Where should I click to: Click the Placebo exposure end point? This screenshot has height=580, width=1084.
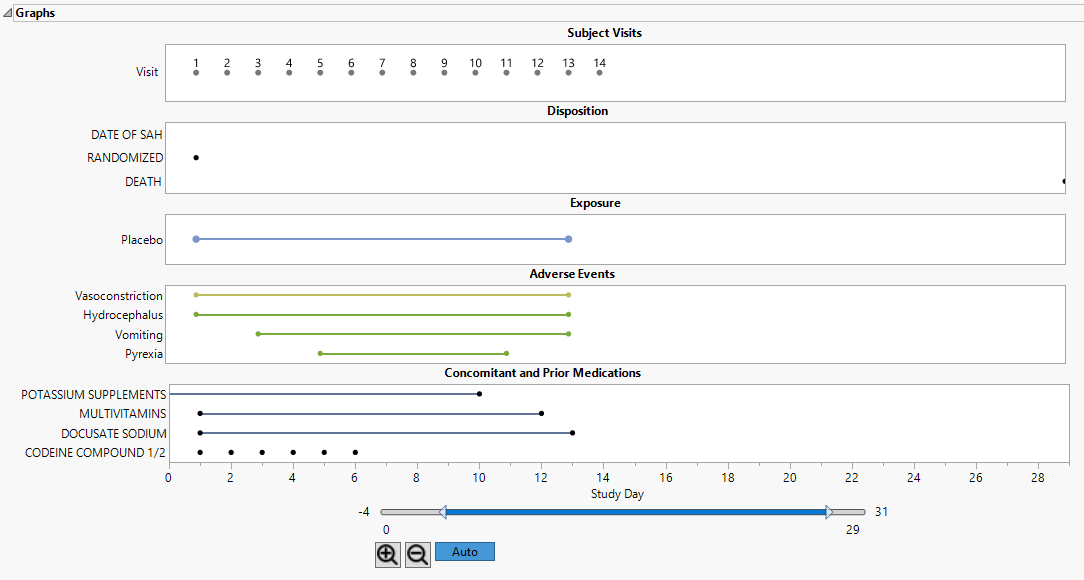click(568, 239)
